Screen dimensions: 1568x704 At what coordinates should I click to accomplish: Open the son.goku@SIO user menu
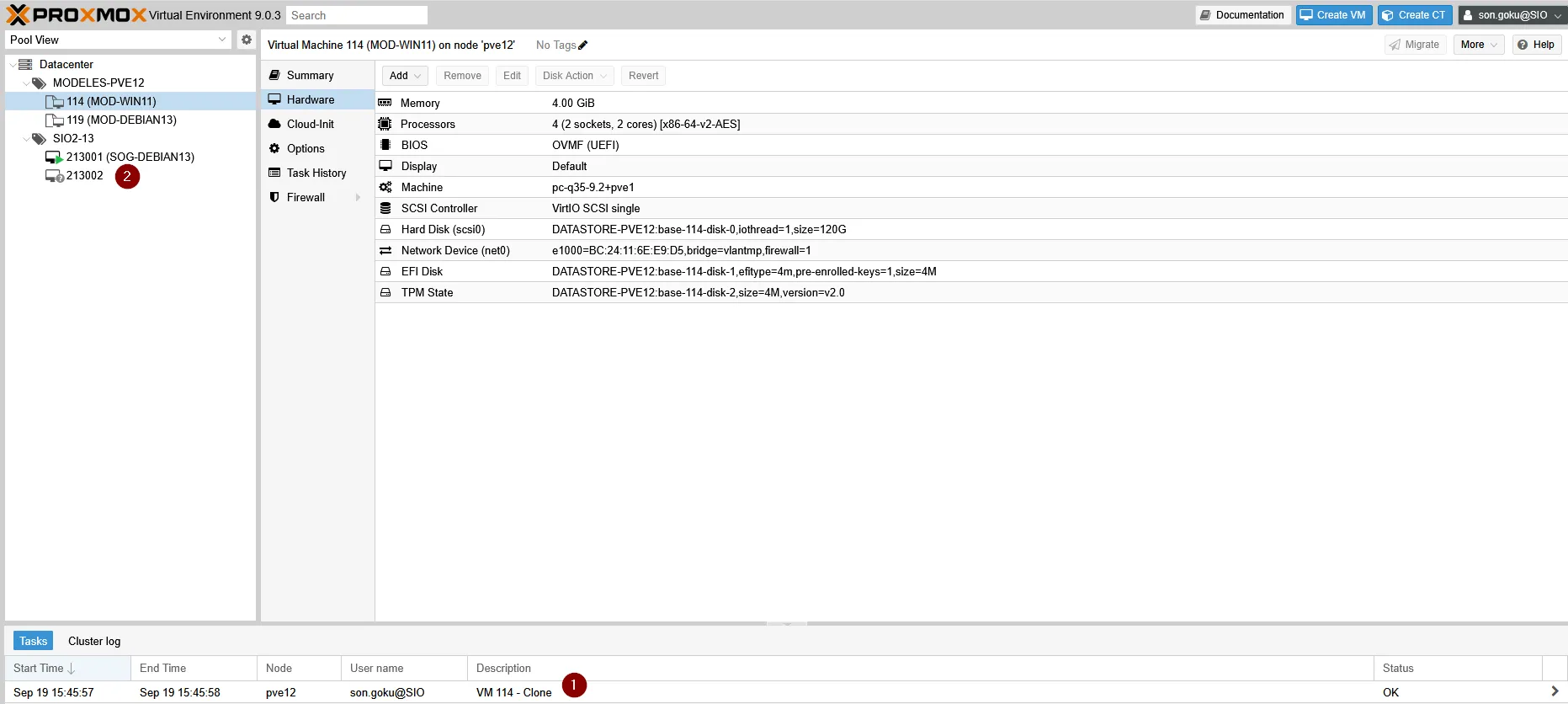tap(1512, 15)
